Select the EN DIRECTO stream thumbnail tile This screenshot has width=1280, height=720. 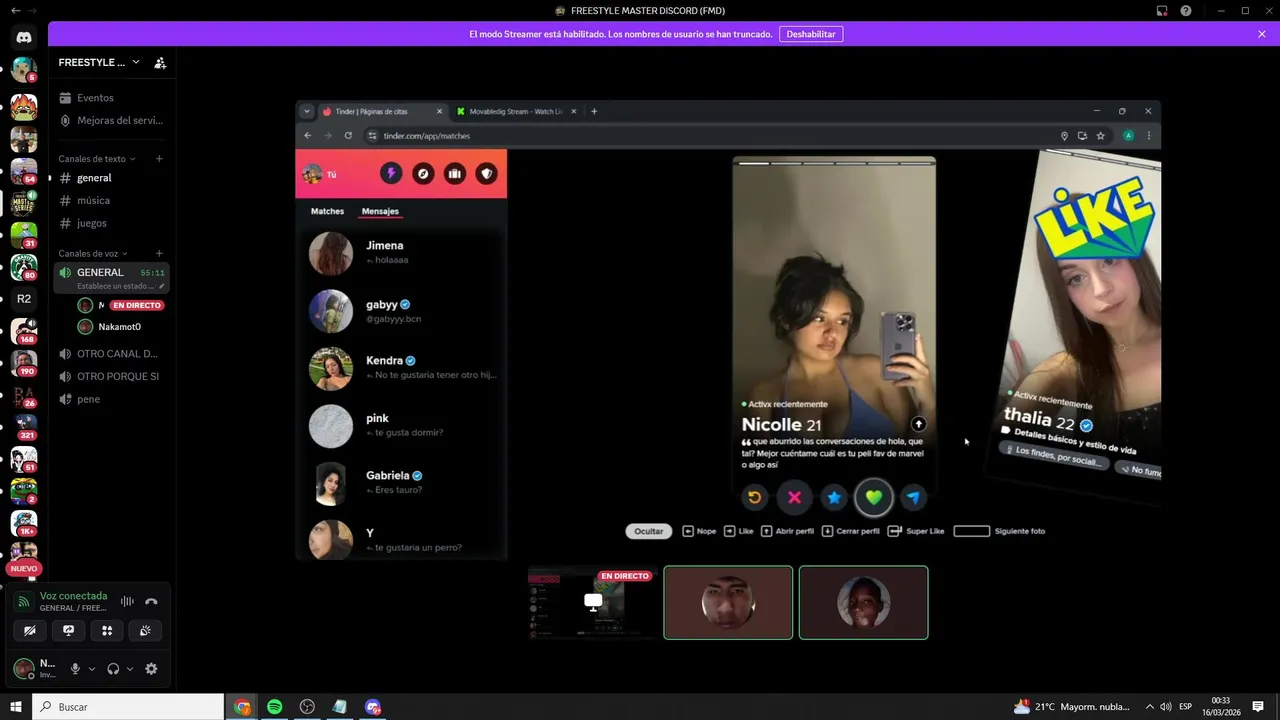pos(592,602)
